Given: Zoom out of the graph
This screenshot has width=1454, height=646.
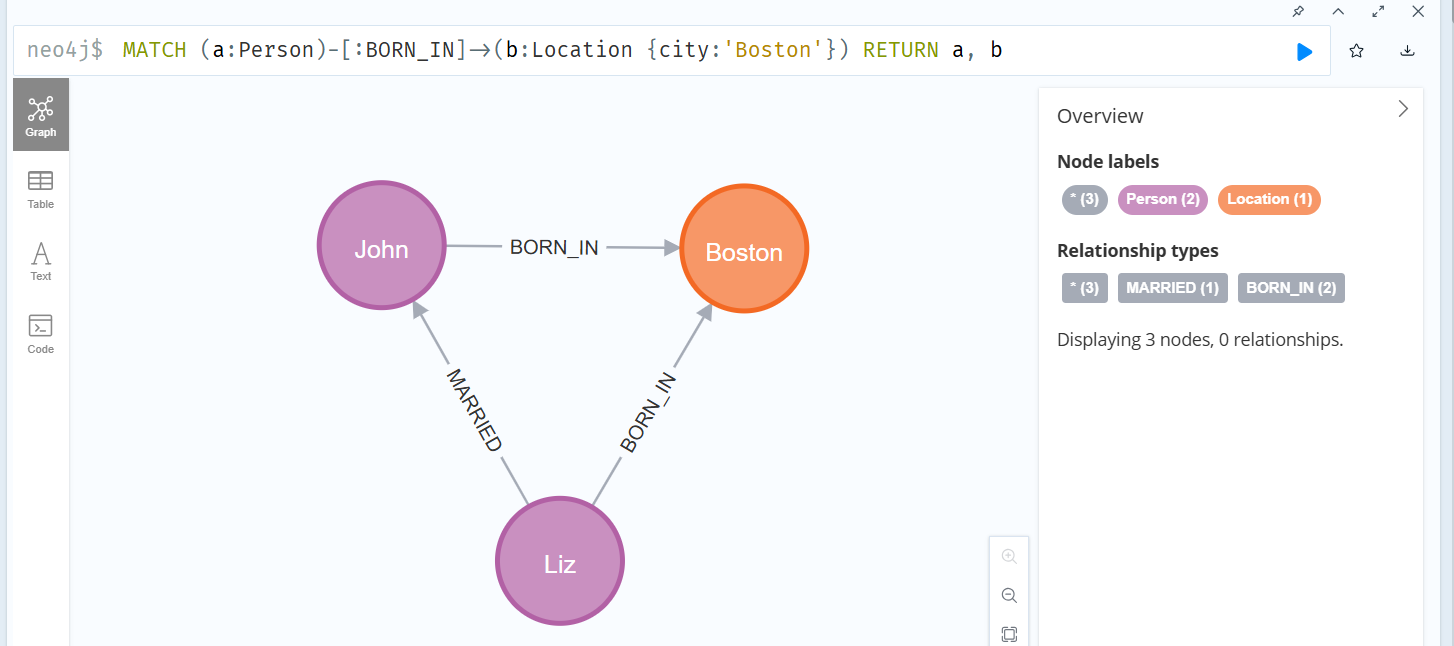Looking at the screenshot, I should click(x=1009, y=595).
